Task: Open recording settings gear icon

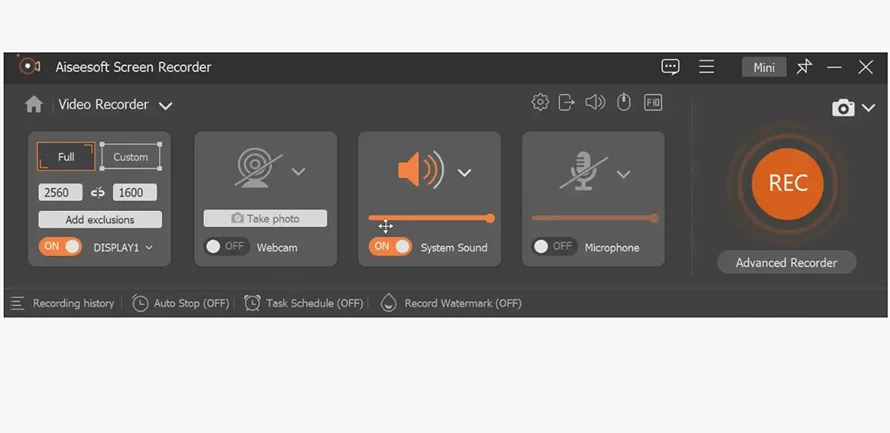Action: click(x=540, y=102)
